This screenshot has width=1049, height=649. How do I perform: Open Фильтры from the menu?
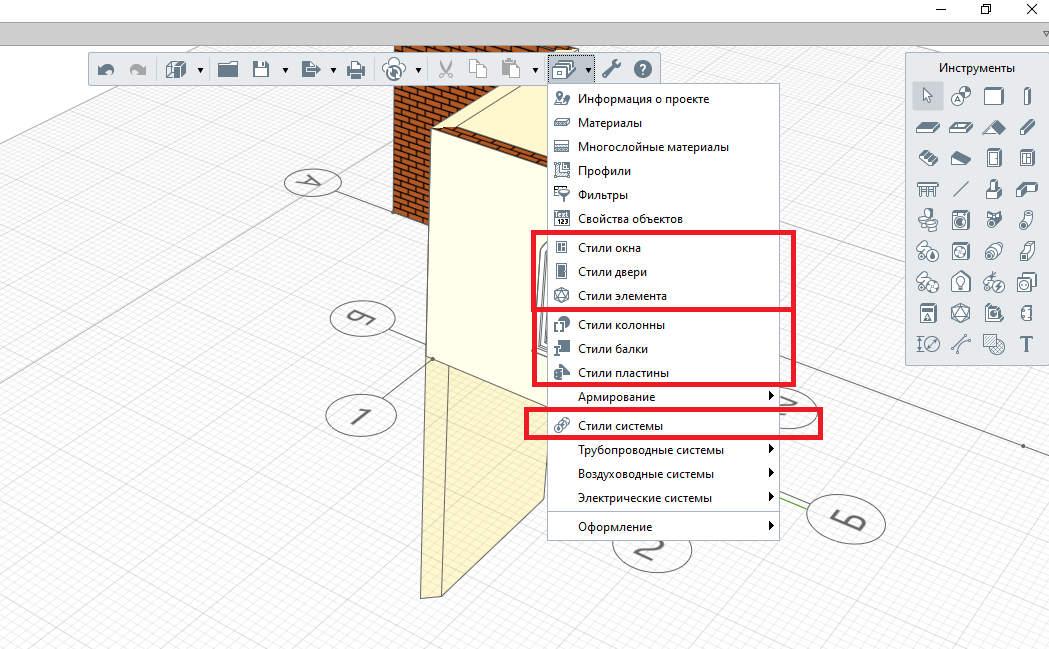pos(664,195)
